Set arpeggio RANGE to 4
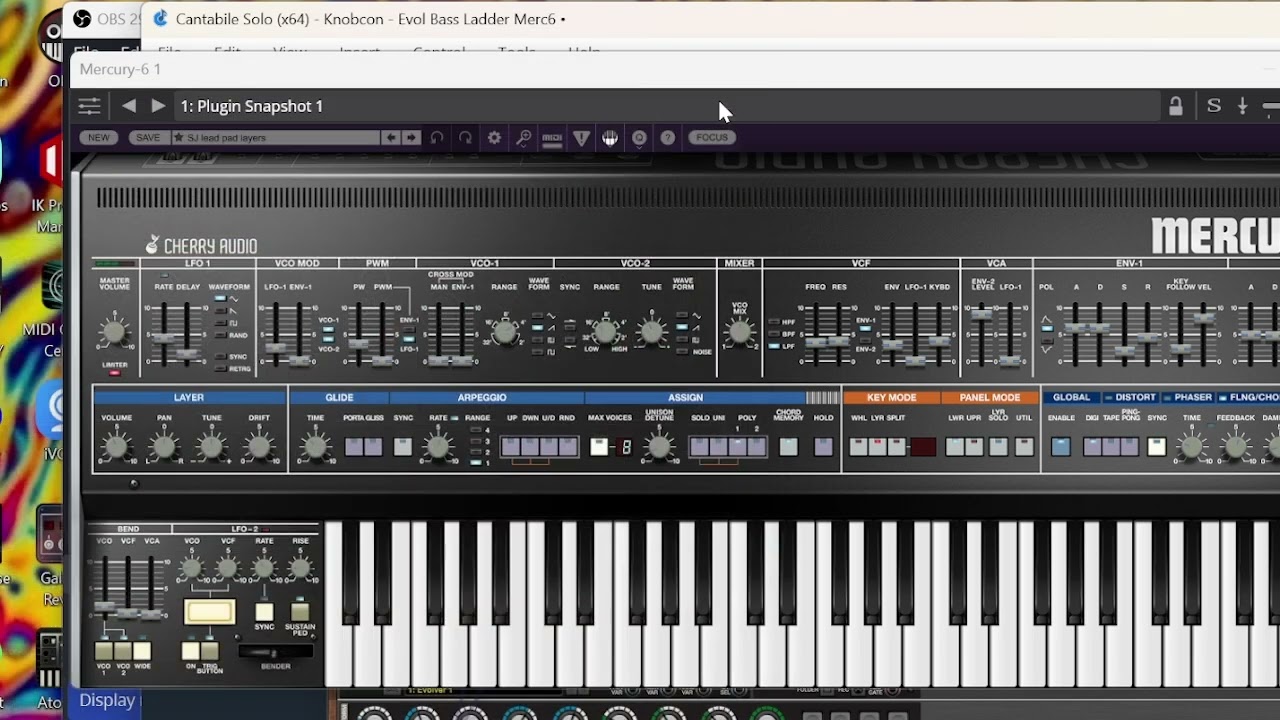Viewport: 1280px width, 720px height. (x=475, y=431)
